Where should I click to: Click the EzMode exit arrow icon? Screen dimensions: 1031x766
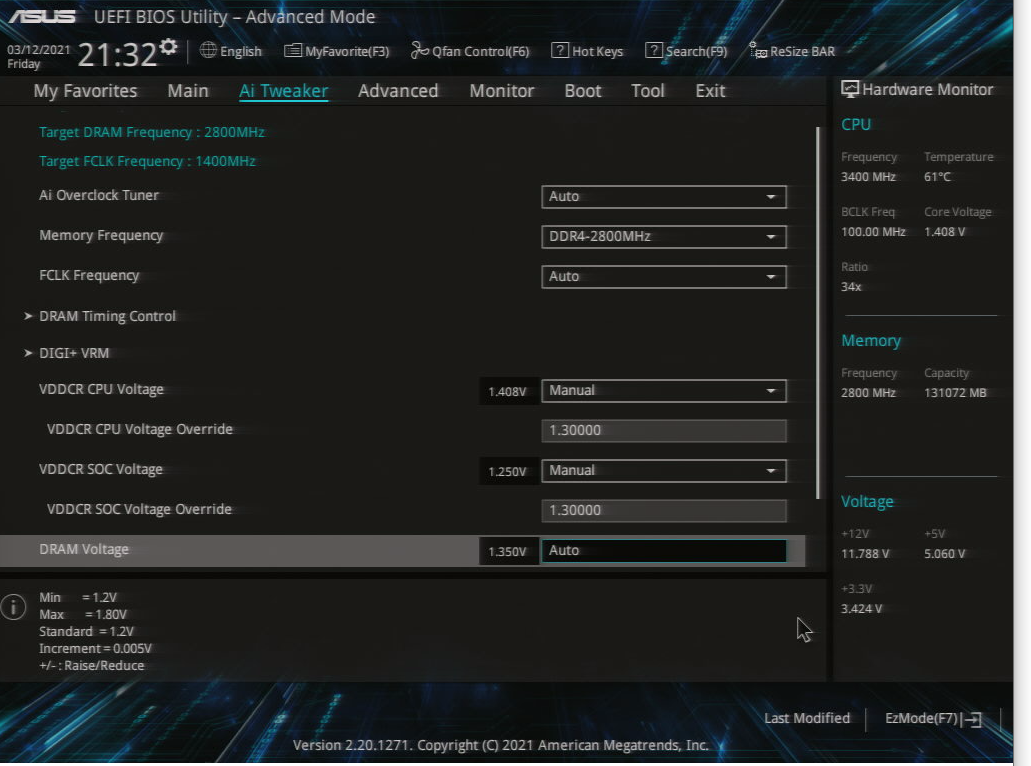[972, 720]
